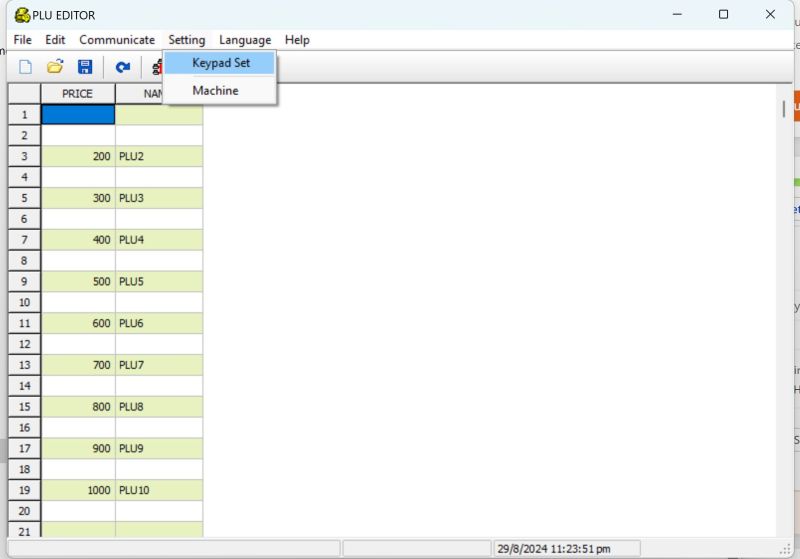Image resolution: width=800 pixels, height=559 pixels.
Task: Click the PLU6 name cell
Action: pyautogui.click(x=158, y=324)
